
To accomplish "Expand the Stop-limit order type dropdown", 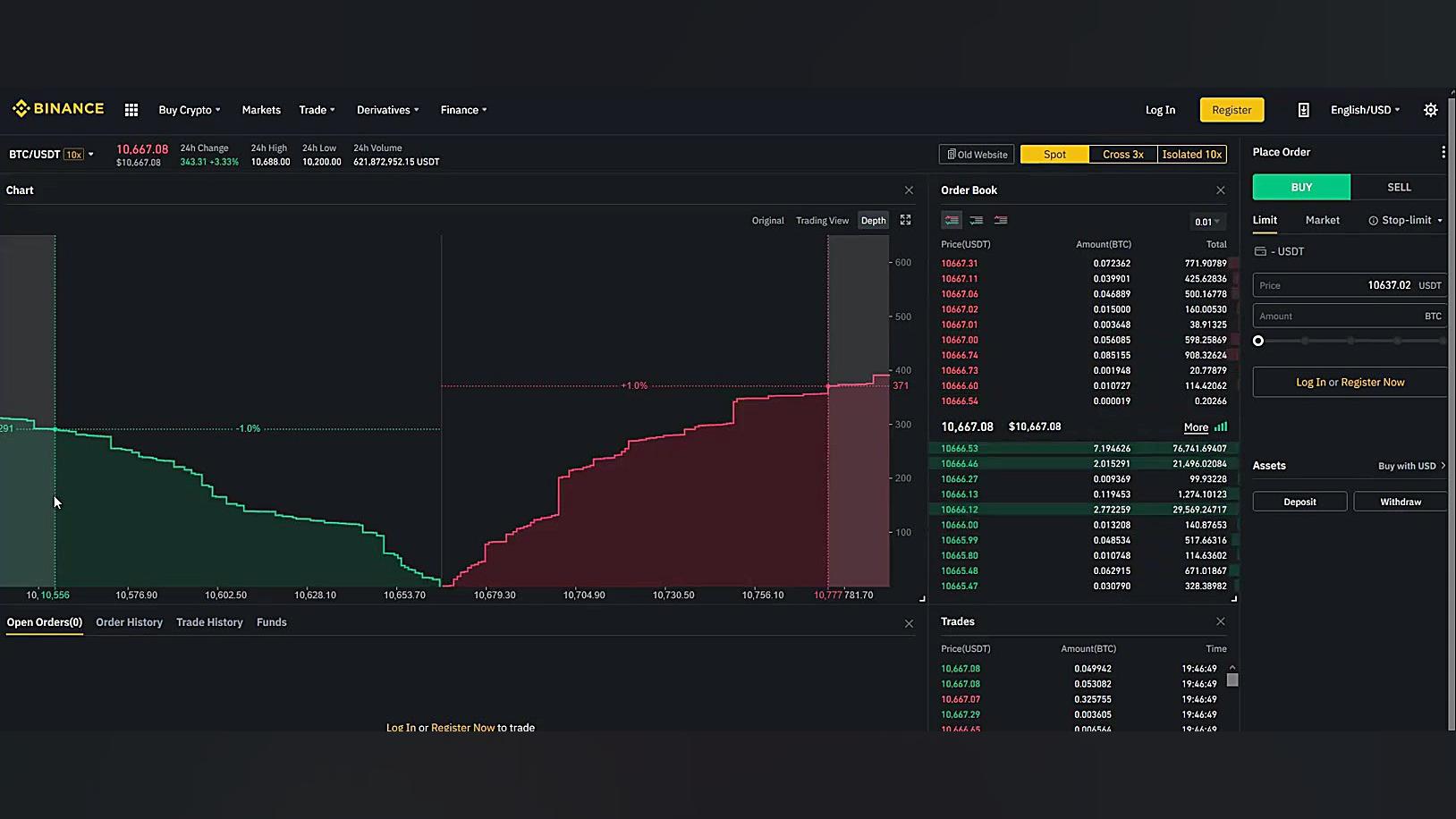I will click(x=1405, y=220).
